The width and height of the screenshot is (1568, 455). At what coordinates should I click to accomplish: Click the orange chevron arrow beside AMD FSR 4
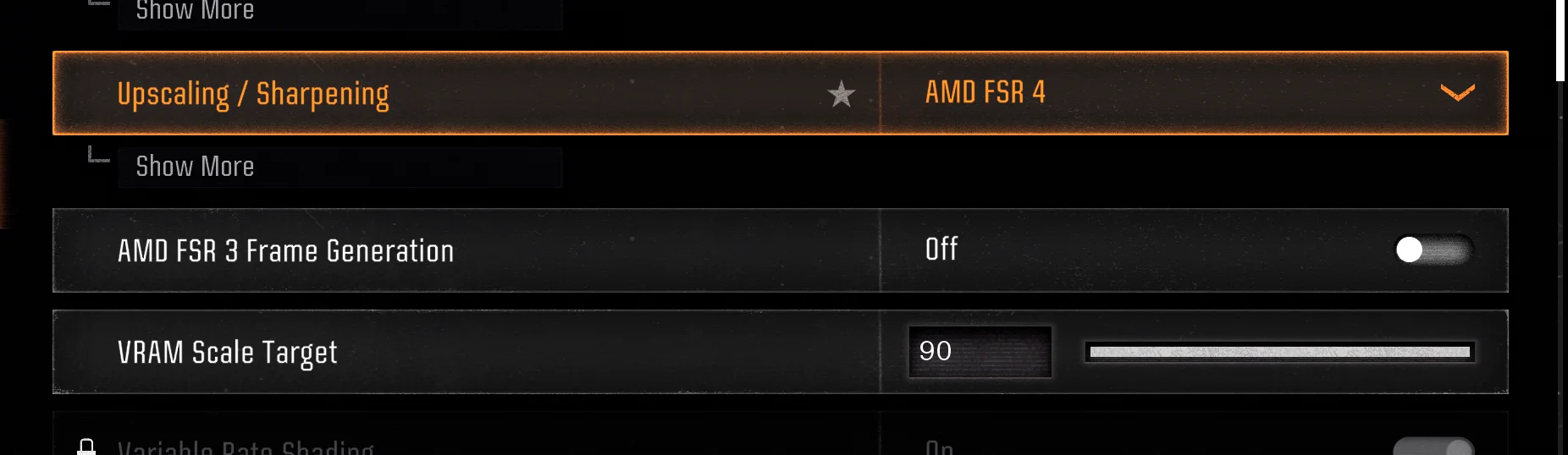click(1457, 92)
